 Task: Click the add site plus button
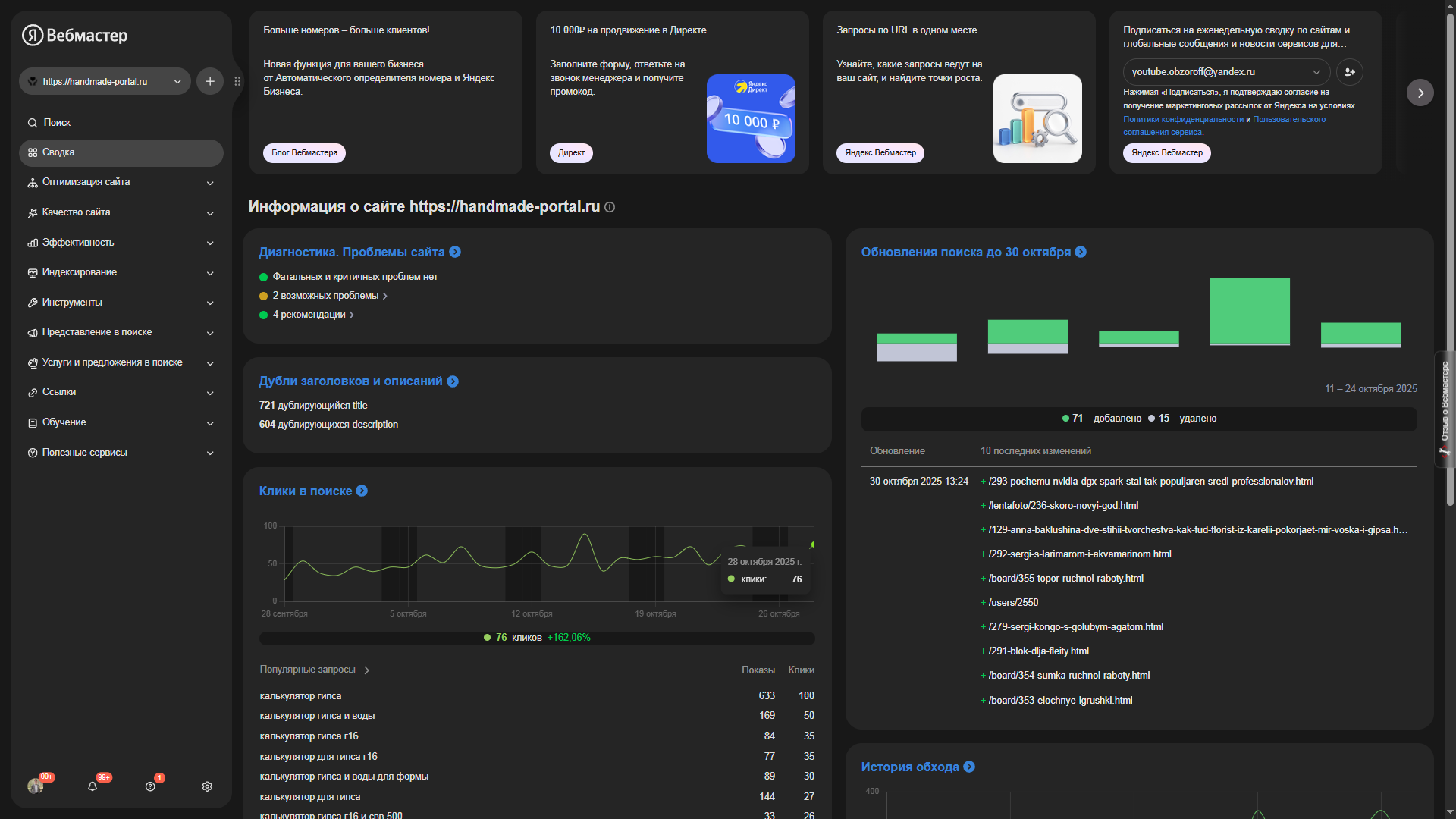[x=210, y=81]
